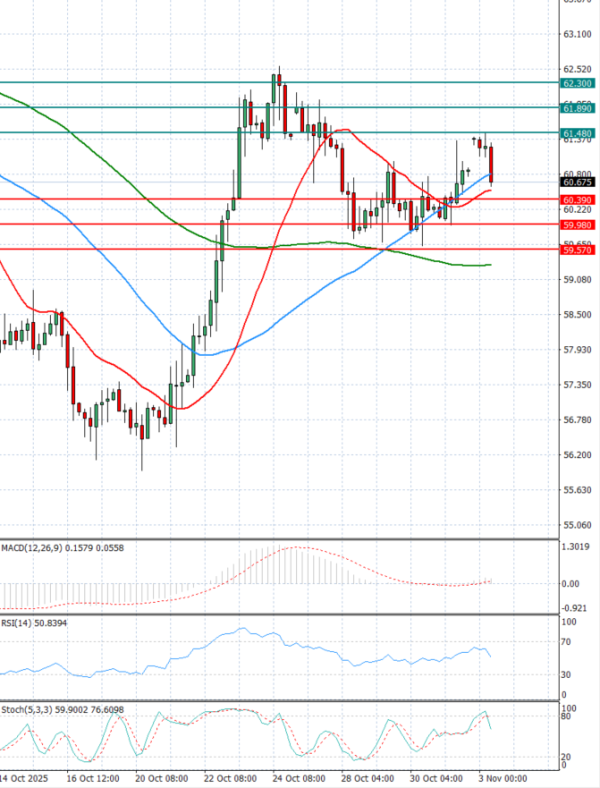Viewport: 600px width, 788px height.
Task: Select the 55.060 price axis label
Action: pyautogui.click(x=577, y=524)
